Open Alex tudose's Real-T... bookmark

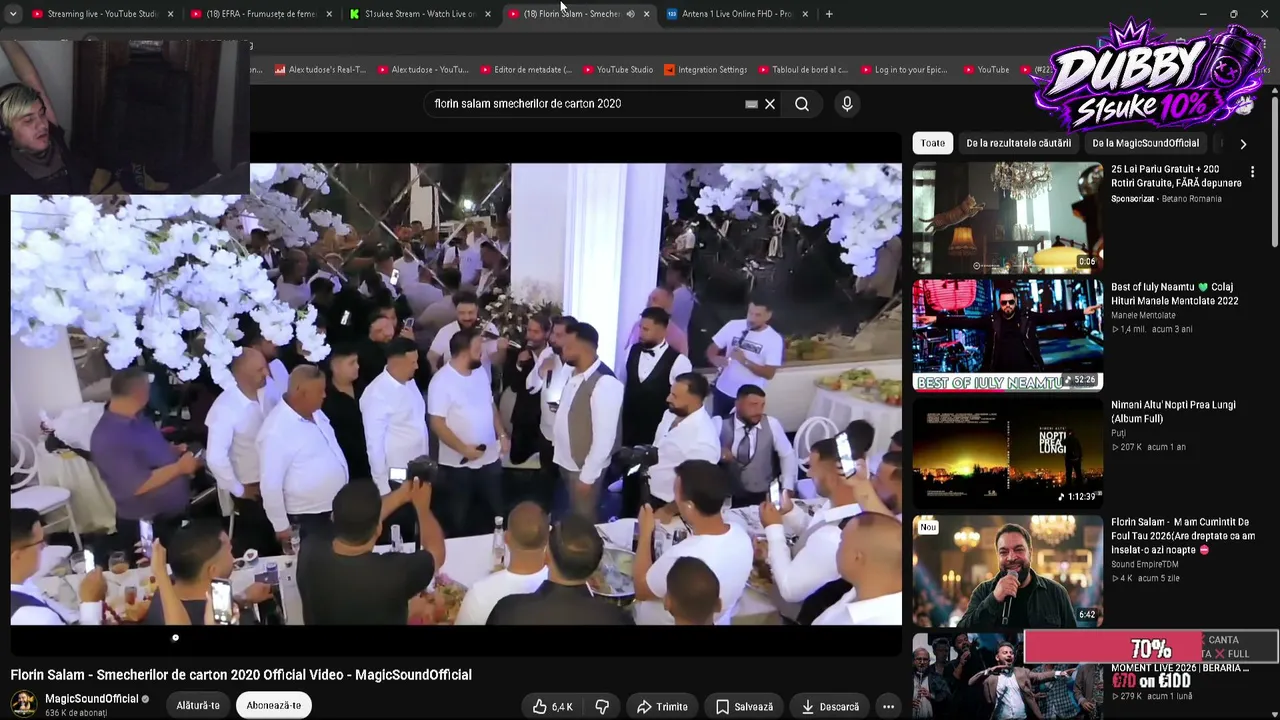click(319, 70)
